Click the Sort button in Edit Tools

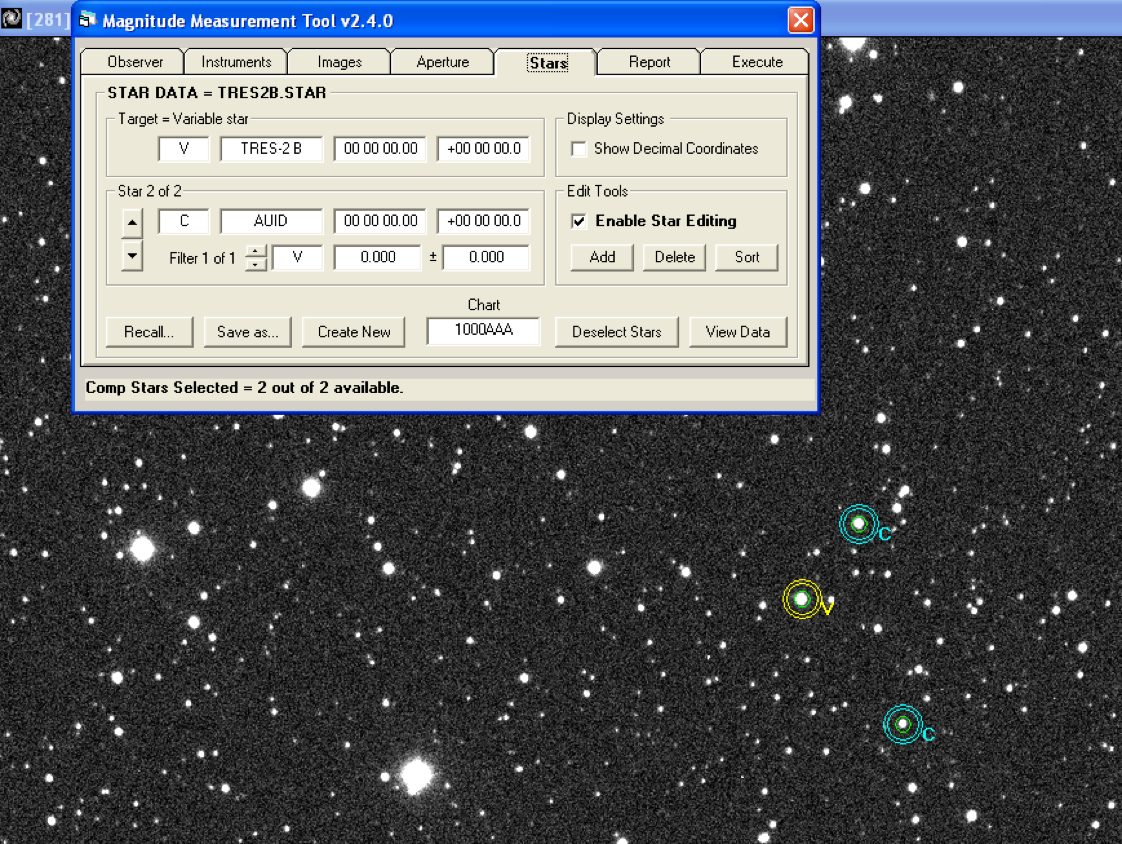pos(746,257)
